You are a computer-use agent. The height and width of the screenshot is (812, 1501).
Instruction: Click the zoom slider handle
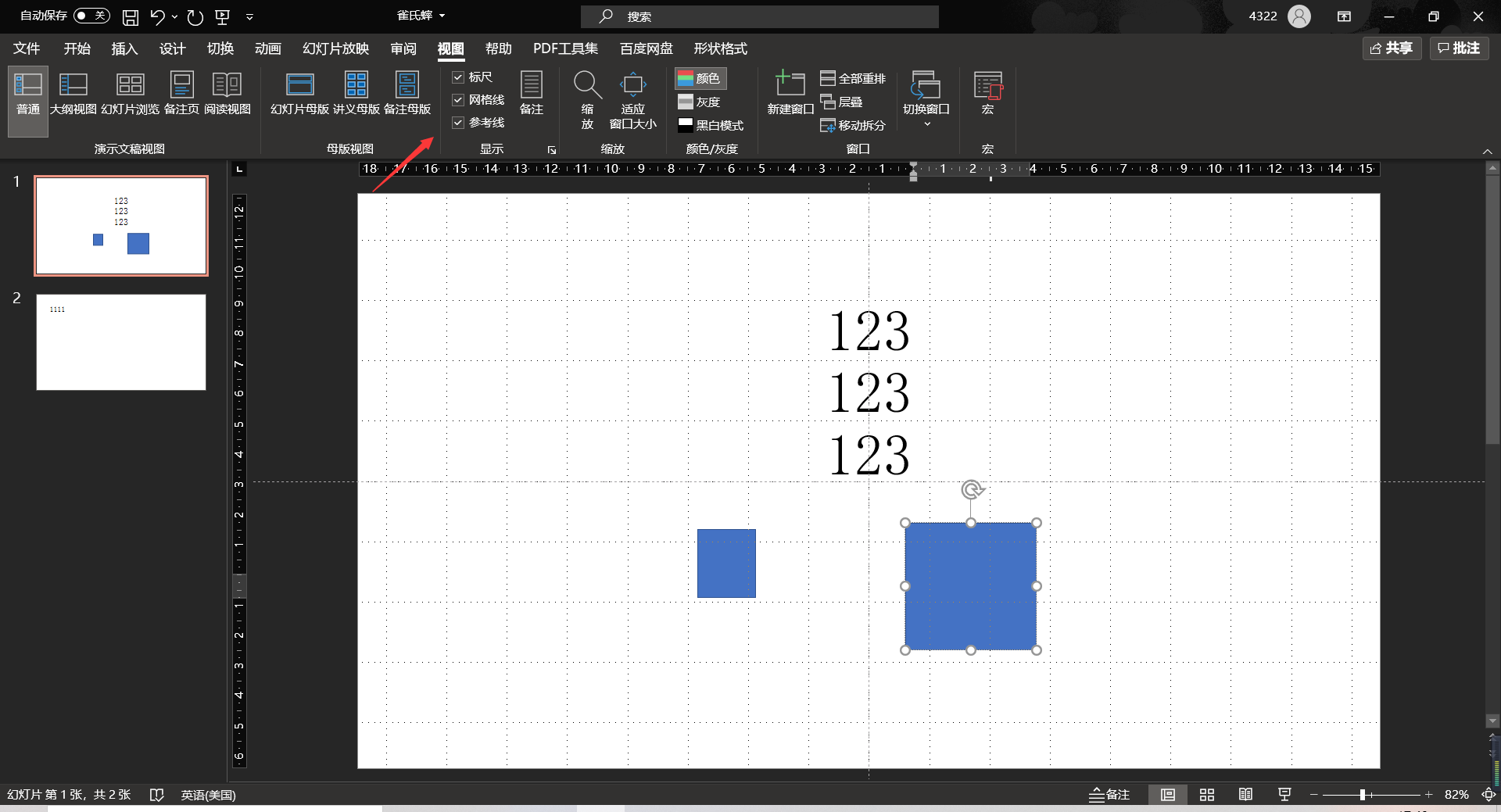(x=1362, y=795)
